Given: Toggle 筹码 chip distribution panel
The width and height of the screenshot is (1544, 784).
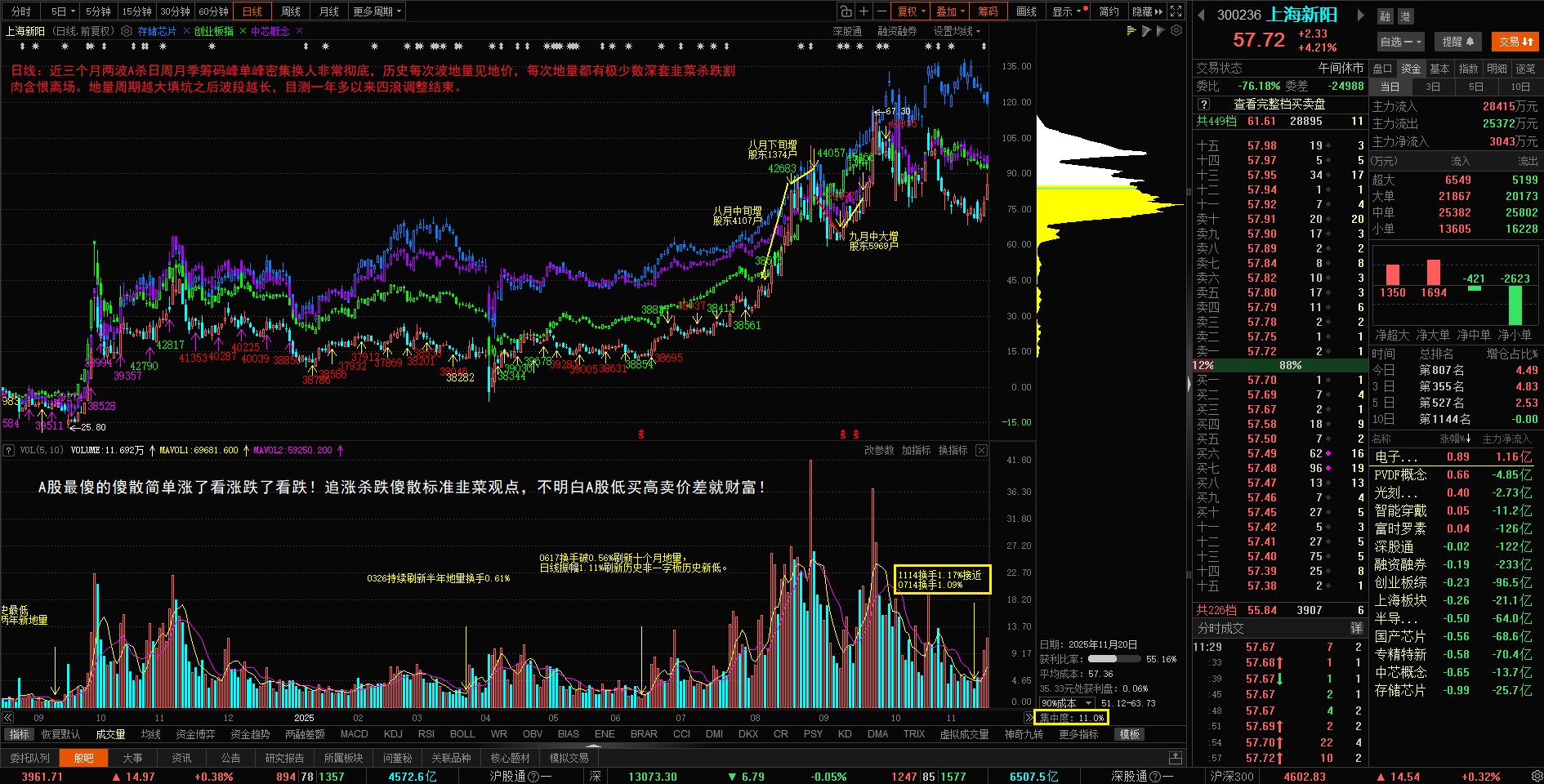Looking at the screenshot, I should (x=988, y=11).
